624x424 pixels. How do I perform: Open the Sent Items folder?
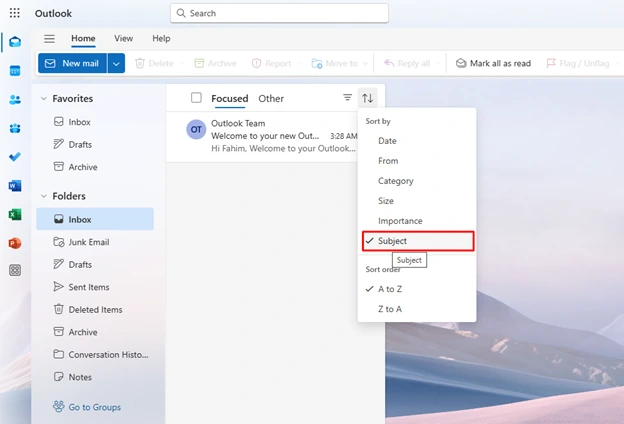pyautogui.click(x=95, y=287)
